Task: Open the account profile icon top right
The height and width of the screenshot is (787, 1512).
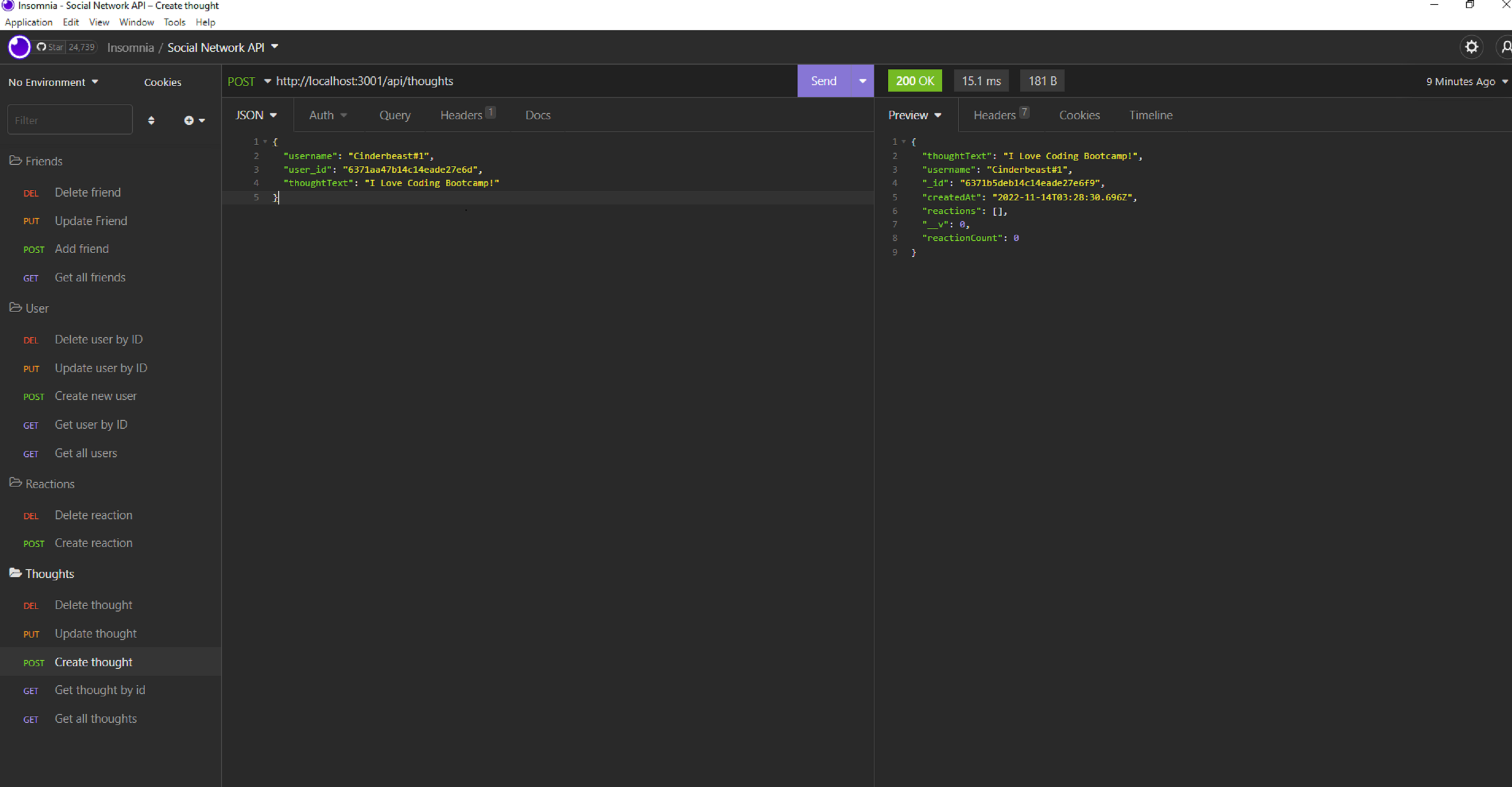Action: tap(1505, 47)
